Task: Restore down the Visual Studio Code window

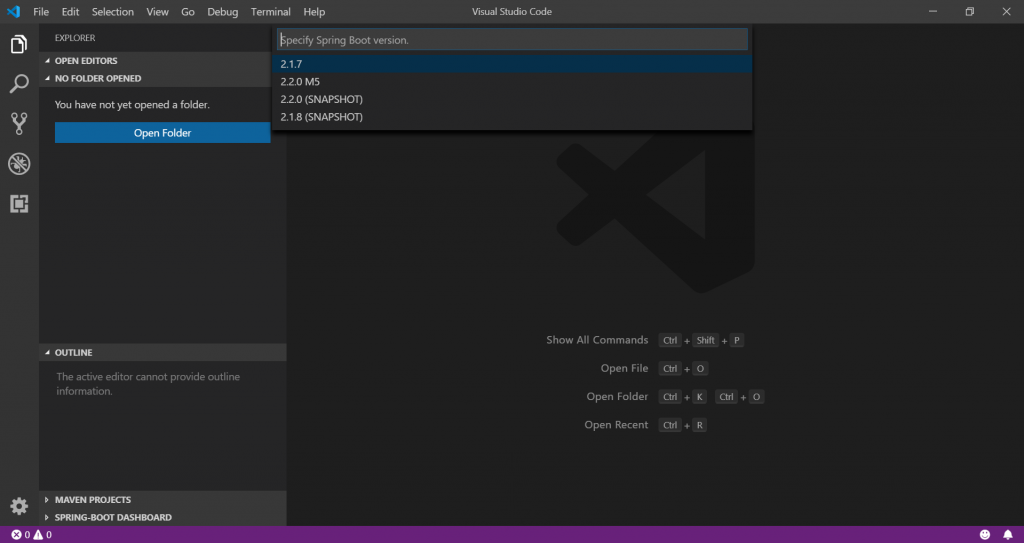Action: 970,12
